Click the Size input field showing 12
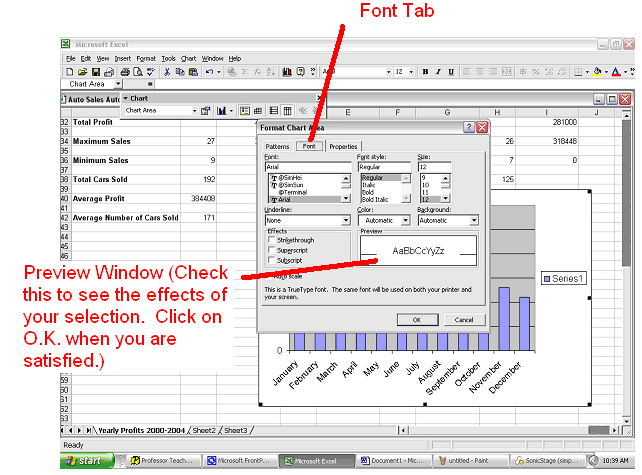 point(434,167)
